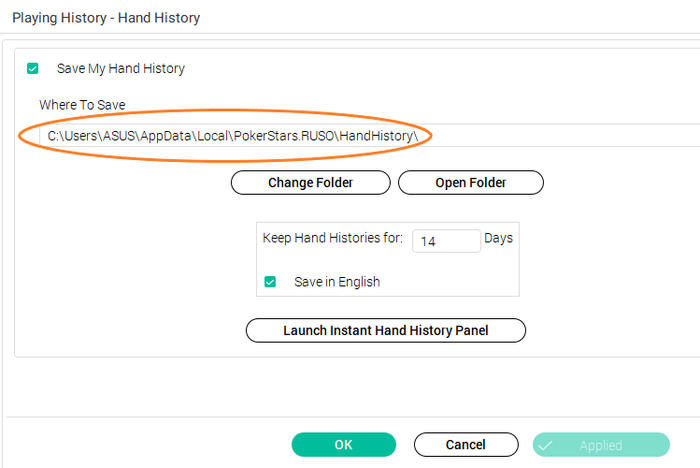The width and height of the screenshot is (700, 468).
Task: Click the 'Save in English' label text
Action: [x=337, y=282]
